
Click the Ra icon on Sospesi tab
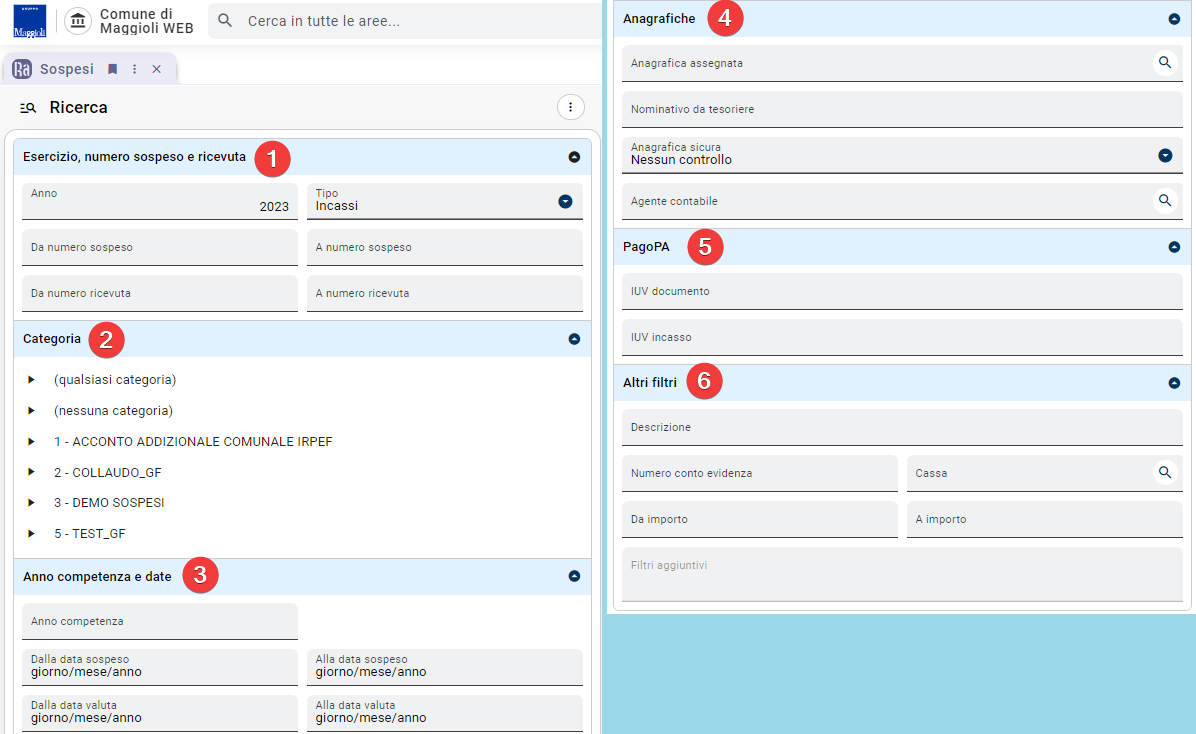coord(22,69)
